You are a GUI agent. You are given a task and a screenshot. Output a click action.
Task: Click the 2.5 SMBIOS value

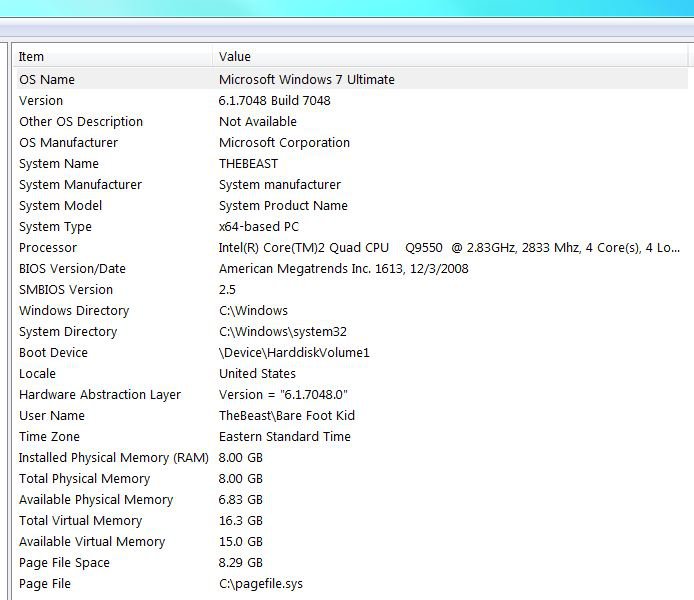pyautogui.click(x=227, y=290)
